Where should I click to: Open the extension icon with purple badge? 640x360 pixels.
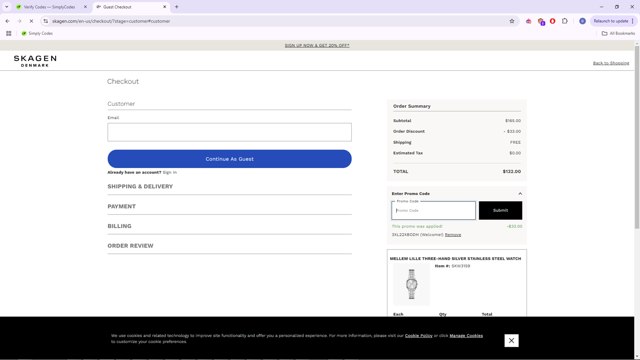click(x=541, y=21)
